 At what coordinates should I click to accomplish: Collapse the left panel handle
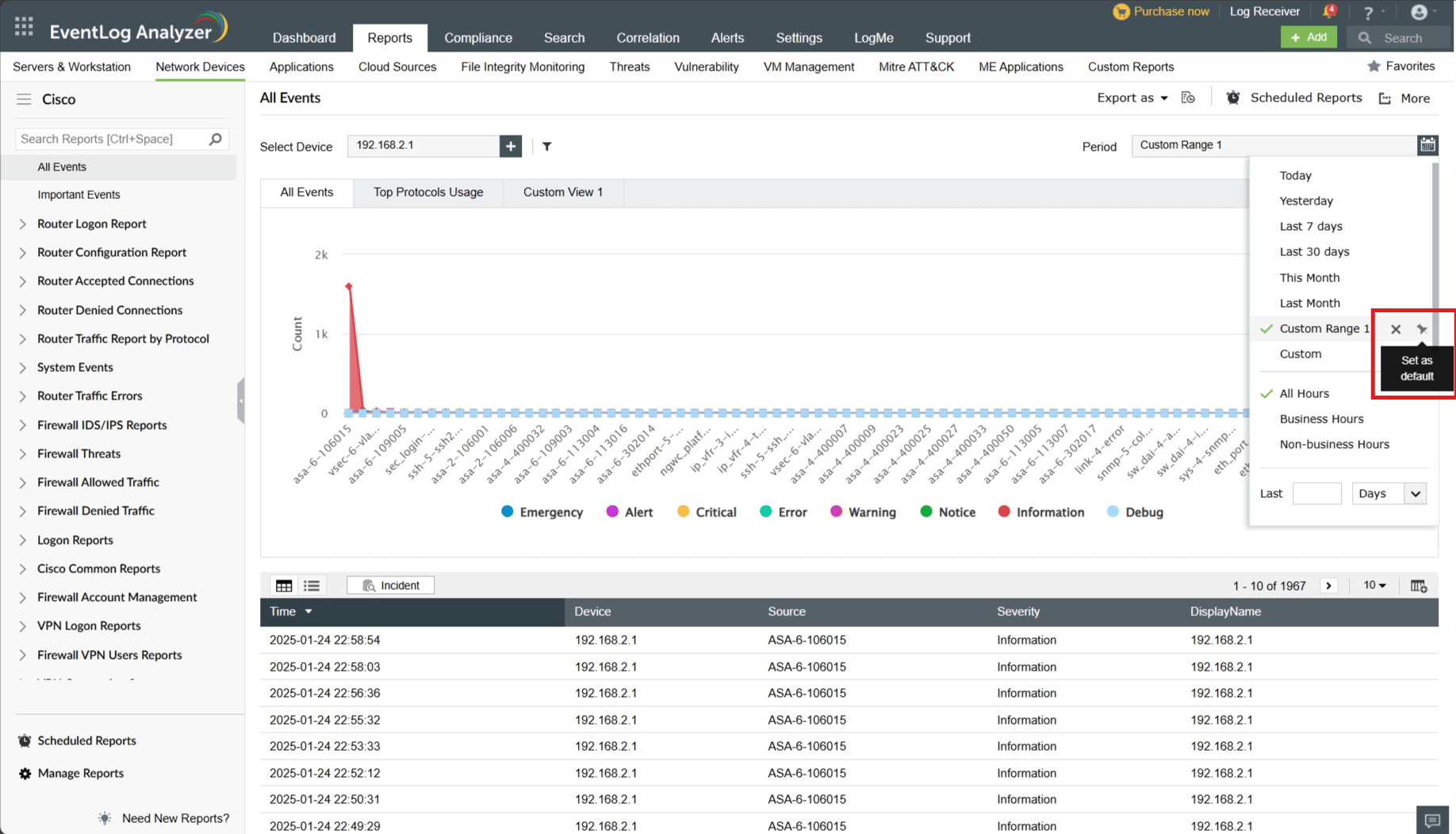(x=241, y=400)
